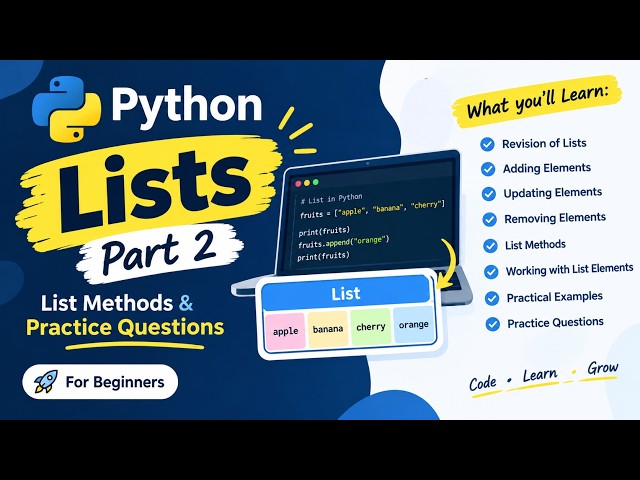Click the checkmark next to Adding Elements

pyautogui.click(x=488, y=169)
